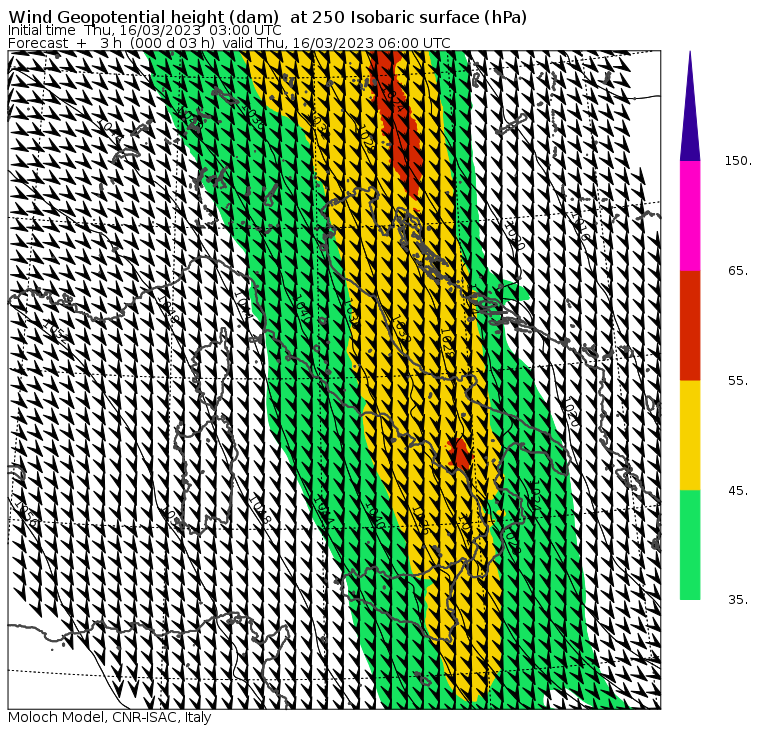This screenshot has height=731, width=760.
Task: Click the 'Forecast + 3 h' validity line
Action: coord(229,43)
